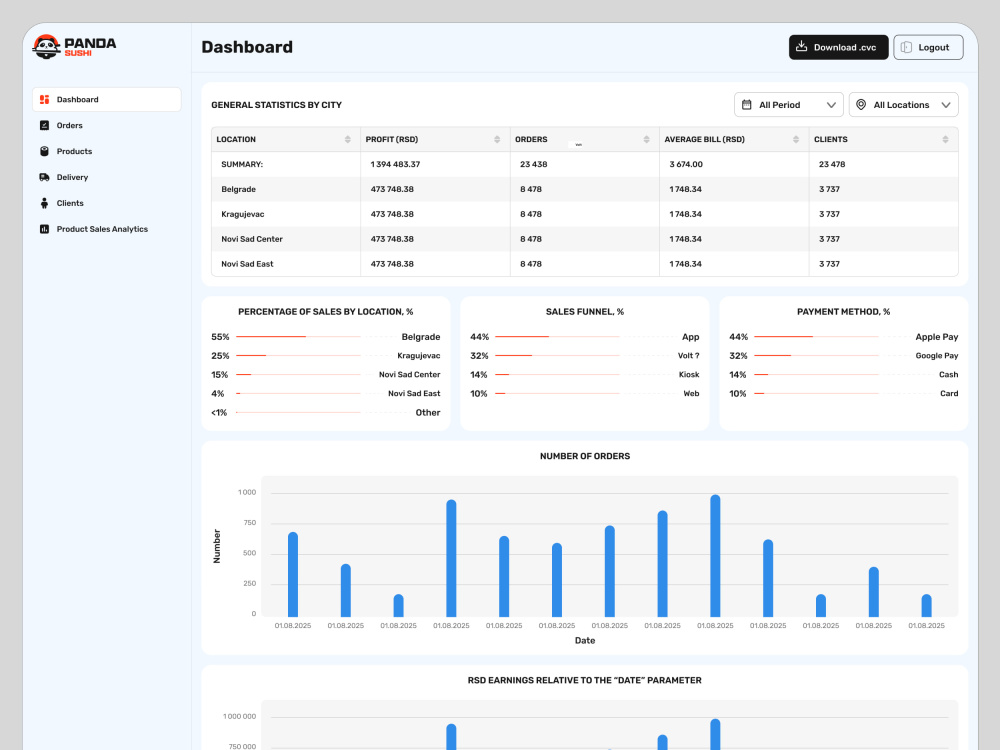Open the Products section

click(x=107, y=151)
